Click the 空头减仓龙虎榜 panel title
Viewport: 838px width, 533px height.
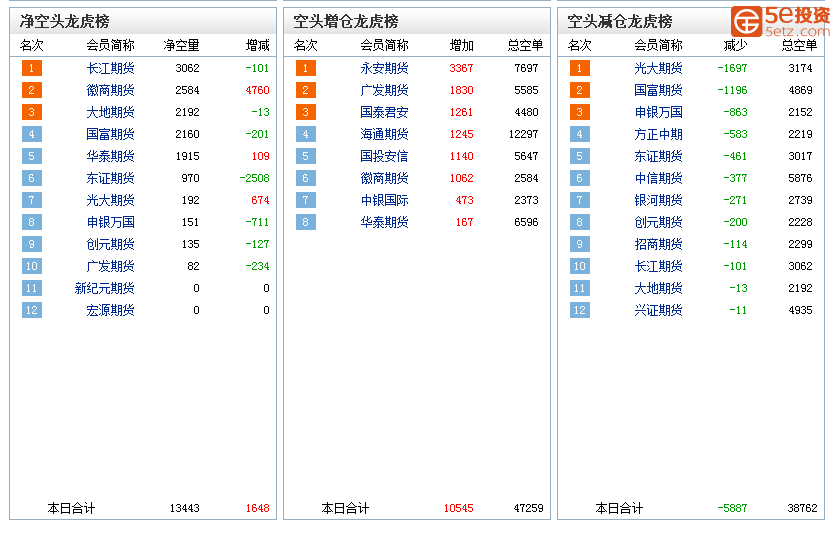(x=620, y=21)
